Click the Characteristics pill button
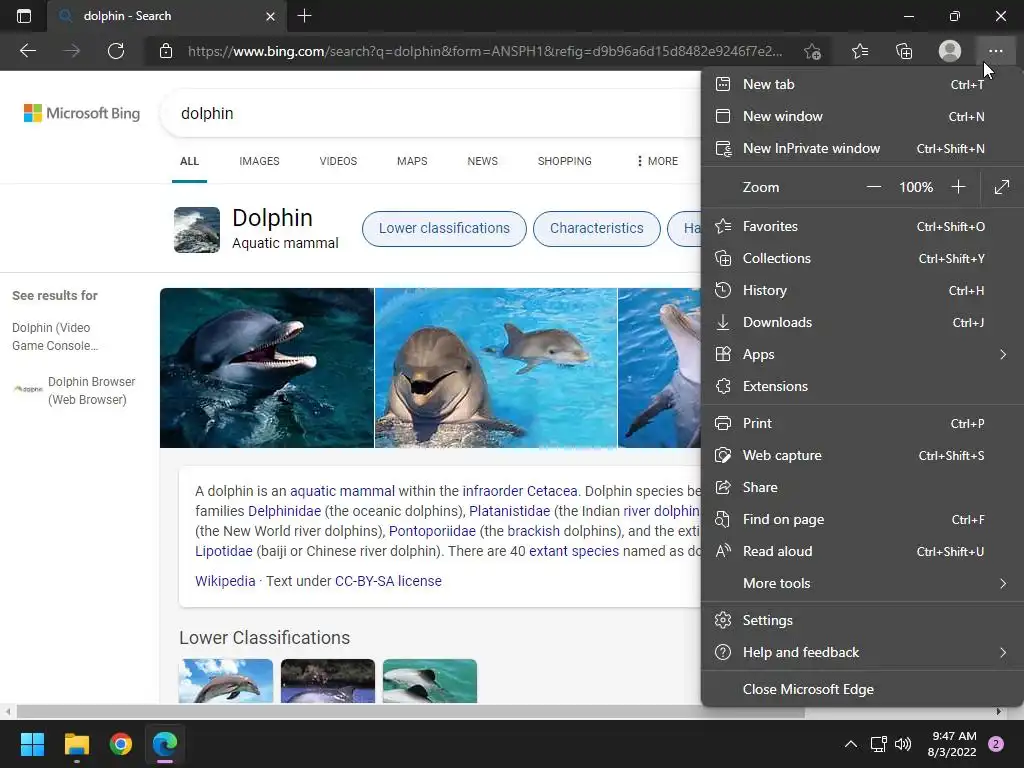 coord(597,229)
